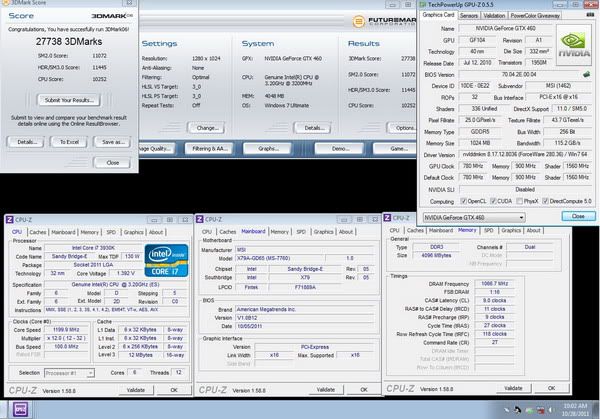600x419 pixels.
Task: Click the Intel Core i7 3930K name value
Action: pos(93,248)
